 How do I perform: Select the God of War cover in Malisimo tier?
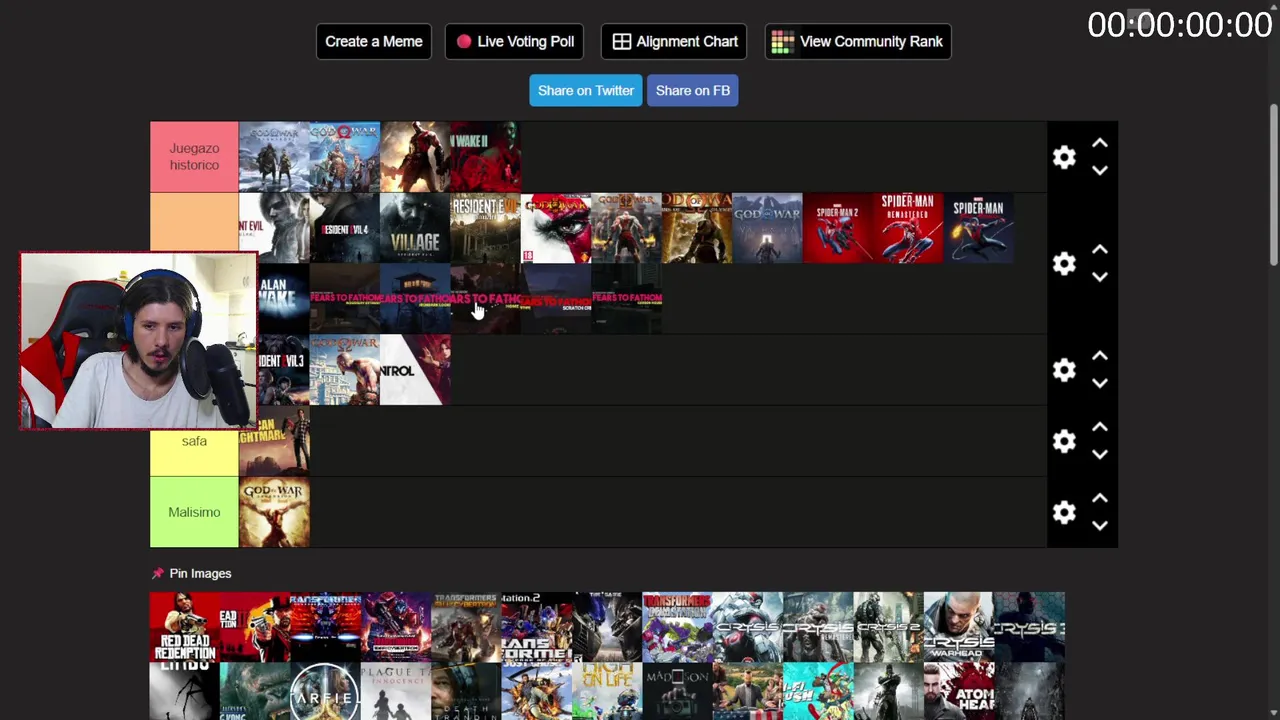tap(274, 512)
